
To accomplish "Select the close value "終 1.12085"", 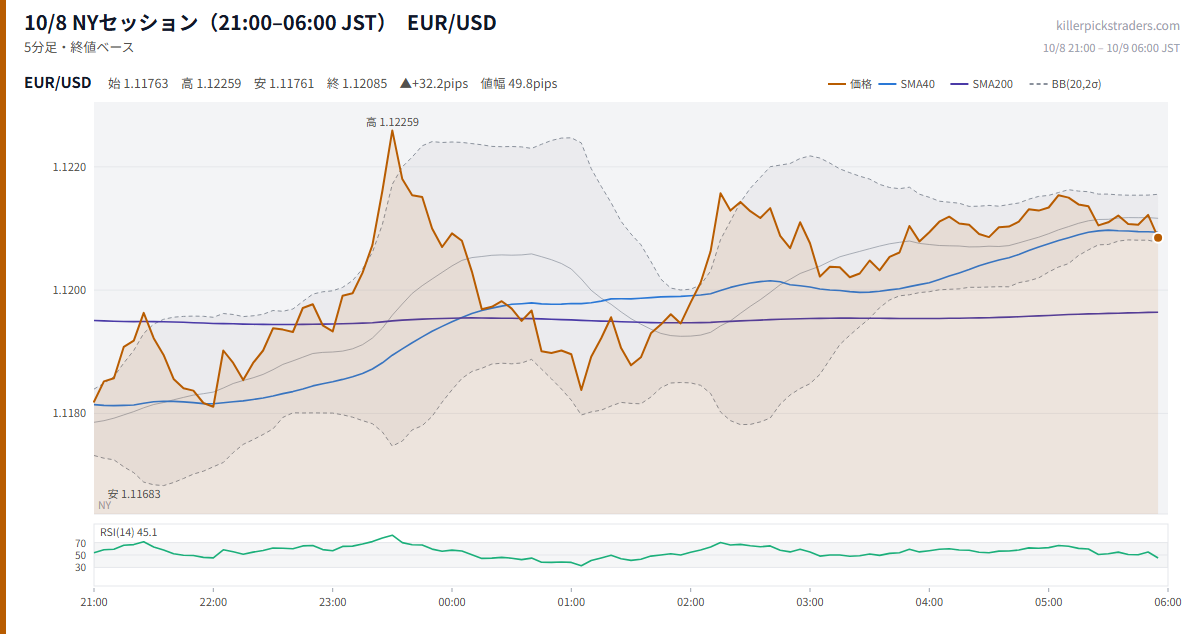I will [357, 84].
